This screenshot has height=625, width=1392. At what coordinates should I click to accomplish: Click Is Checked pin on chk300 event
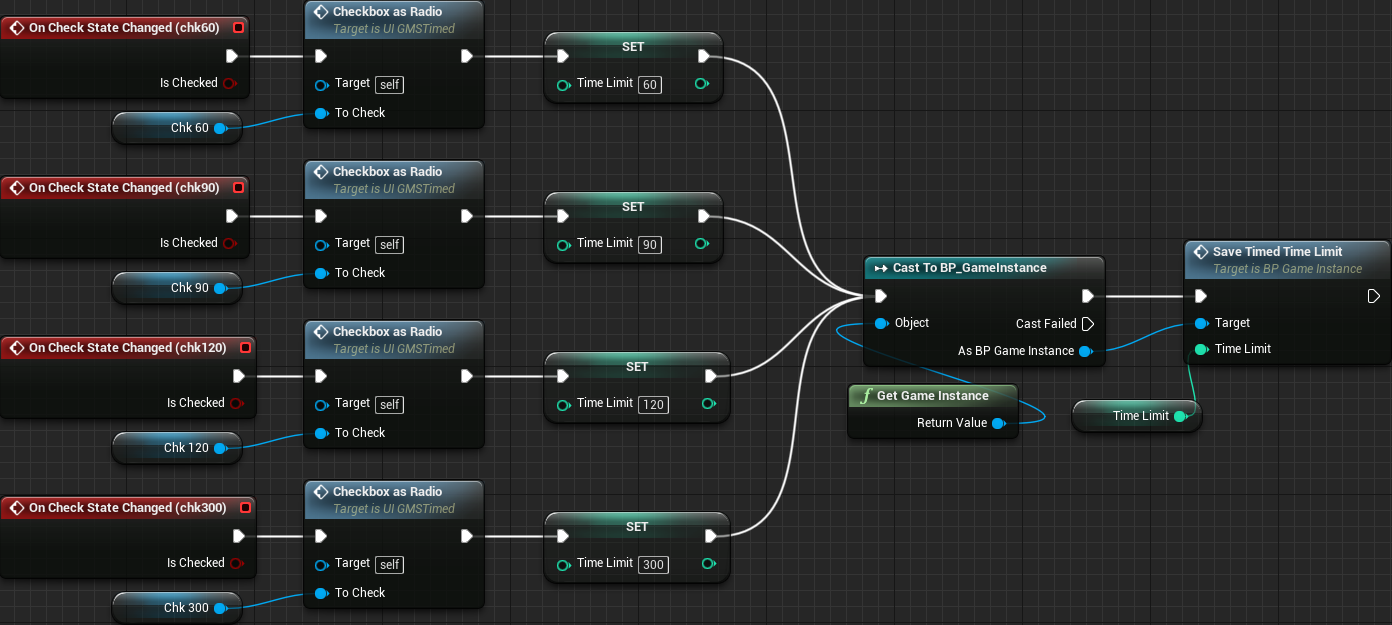pyautogui.click(x=236, y=563)
